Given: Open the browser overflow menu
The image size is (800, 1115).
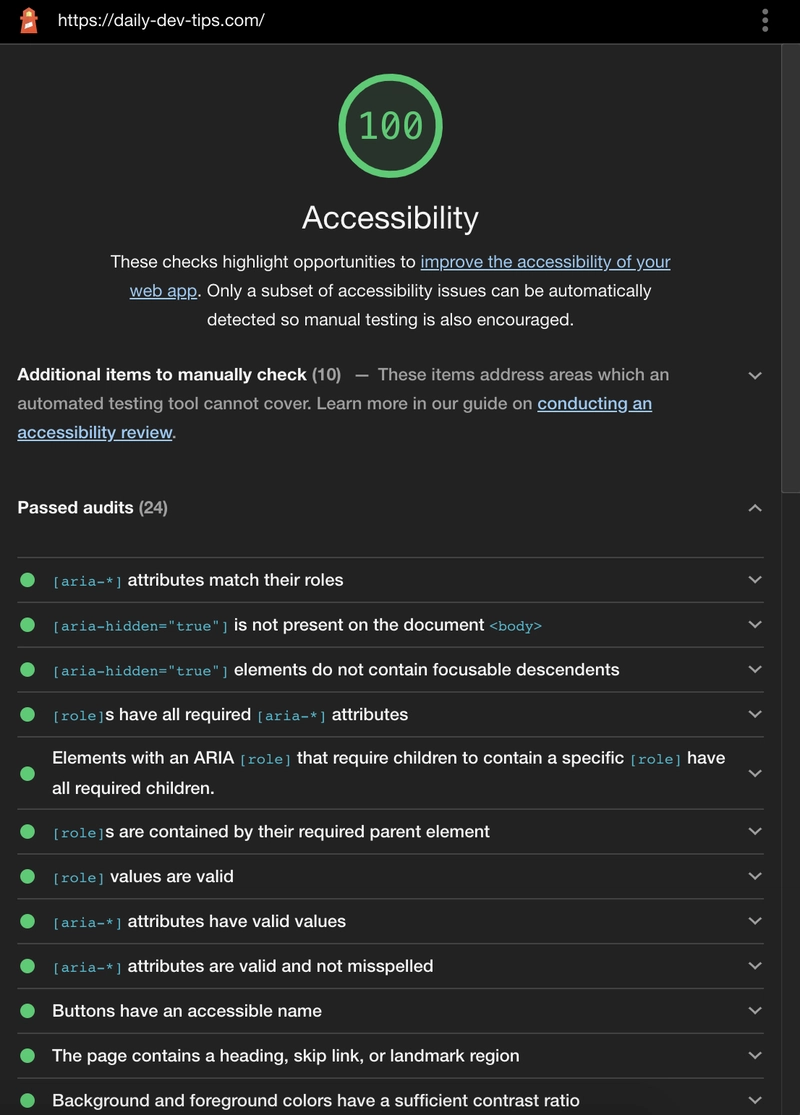Looking at the screenshot, I should [x=764, y=20].
